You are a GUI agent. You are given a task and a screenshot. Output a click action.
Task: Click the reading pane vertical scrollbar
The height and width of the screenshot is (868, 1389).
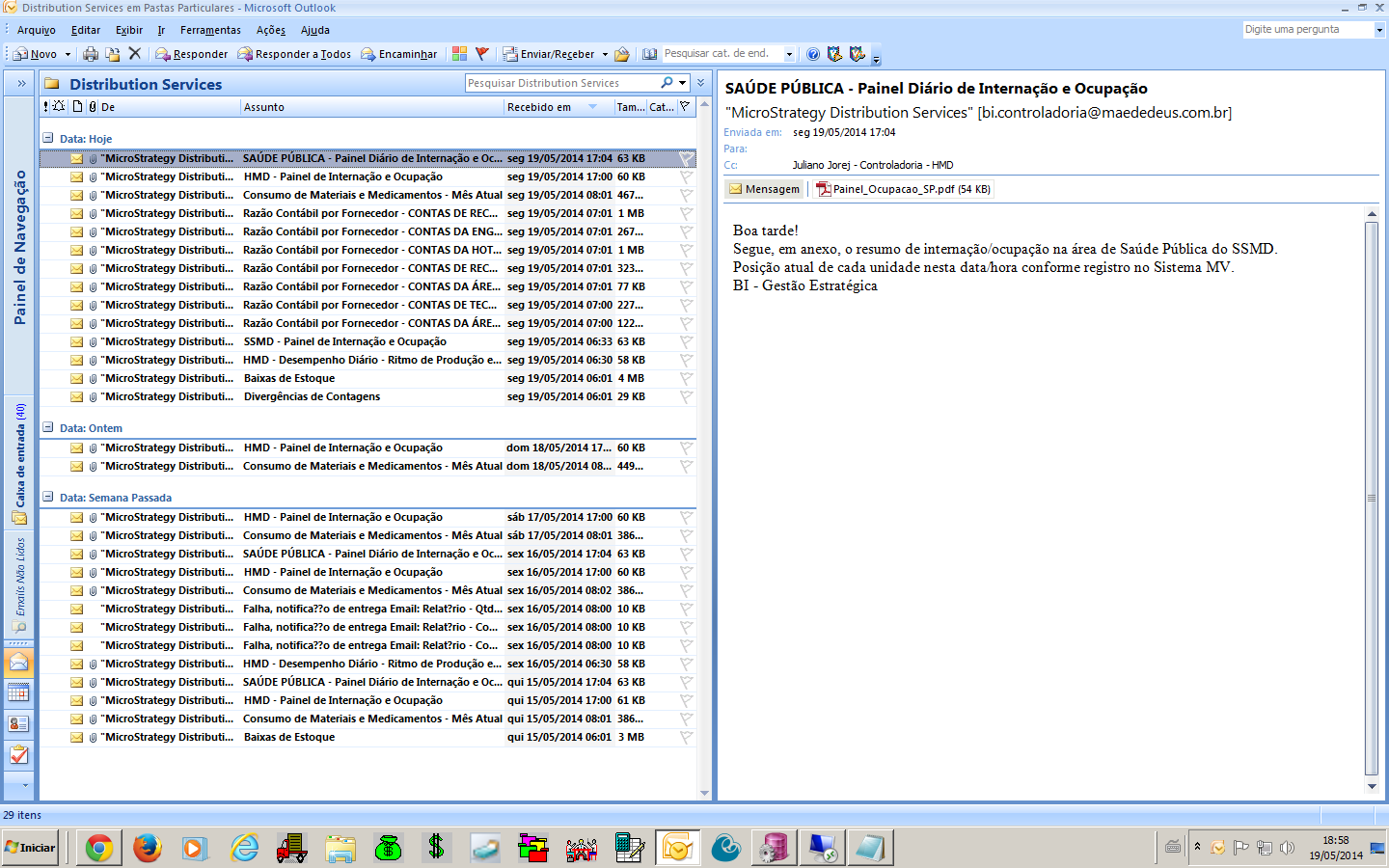1372,497
